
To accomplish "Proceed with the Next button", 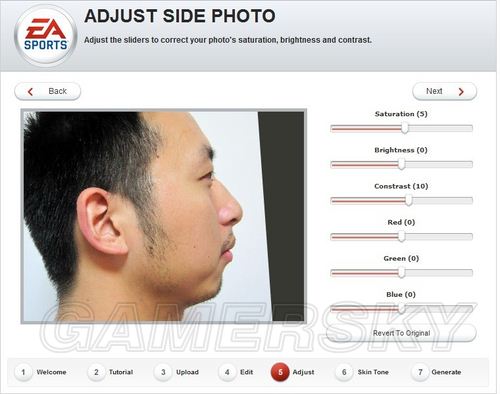I will 445,91.
